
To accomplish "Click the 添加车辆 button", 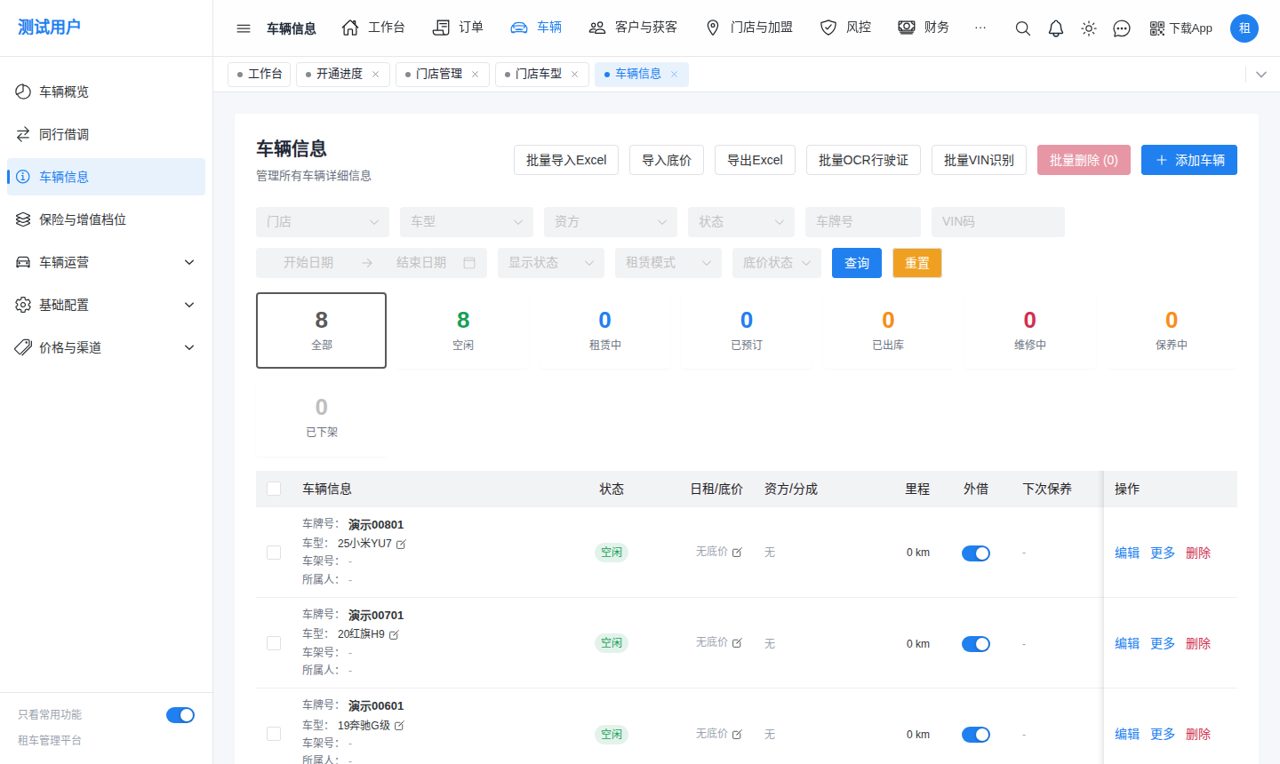I will tap(1189, 160).
